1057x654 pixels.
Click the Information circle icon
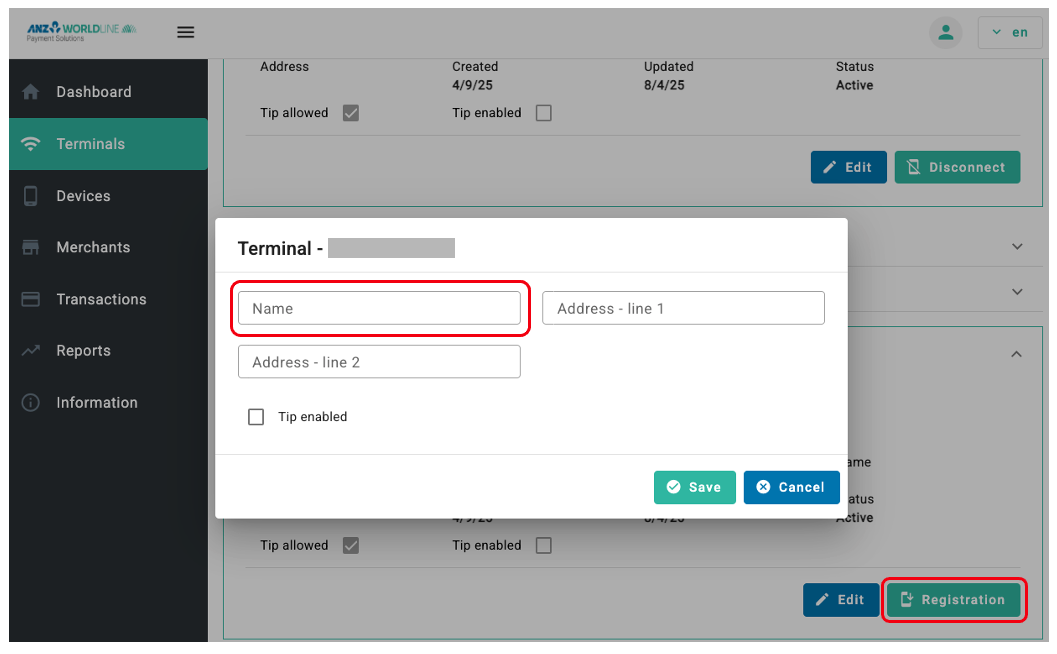(x=31, y=403)
